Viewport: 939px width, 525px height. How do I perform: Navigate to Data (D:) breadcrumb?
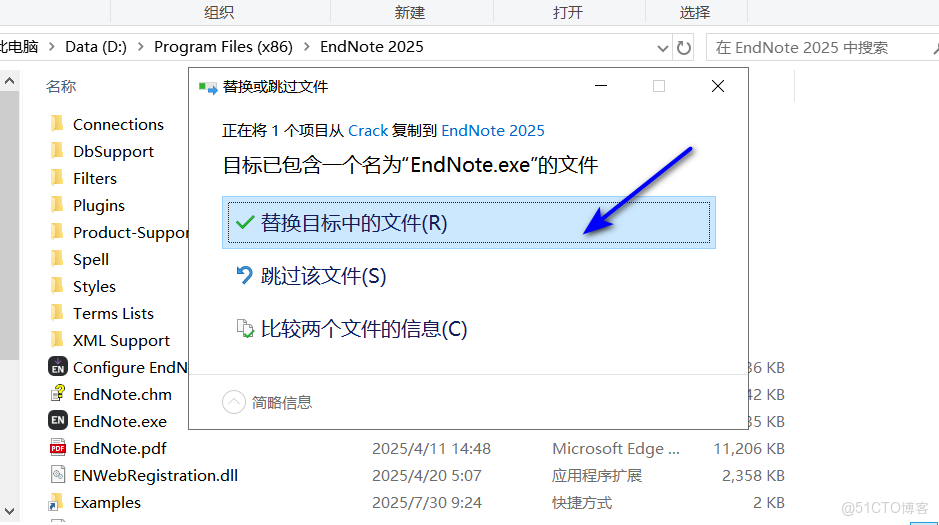tap(96, 47)
